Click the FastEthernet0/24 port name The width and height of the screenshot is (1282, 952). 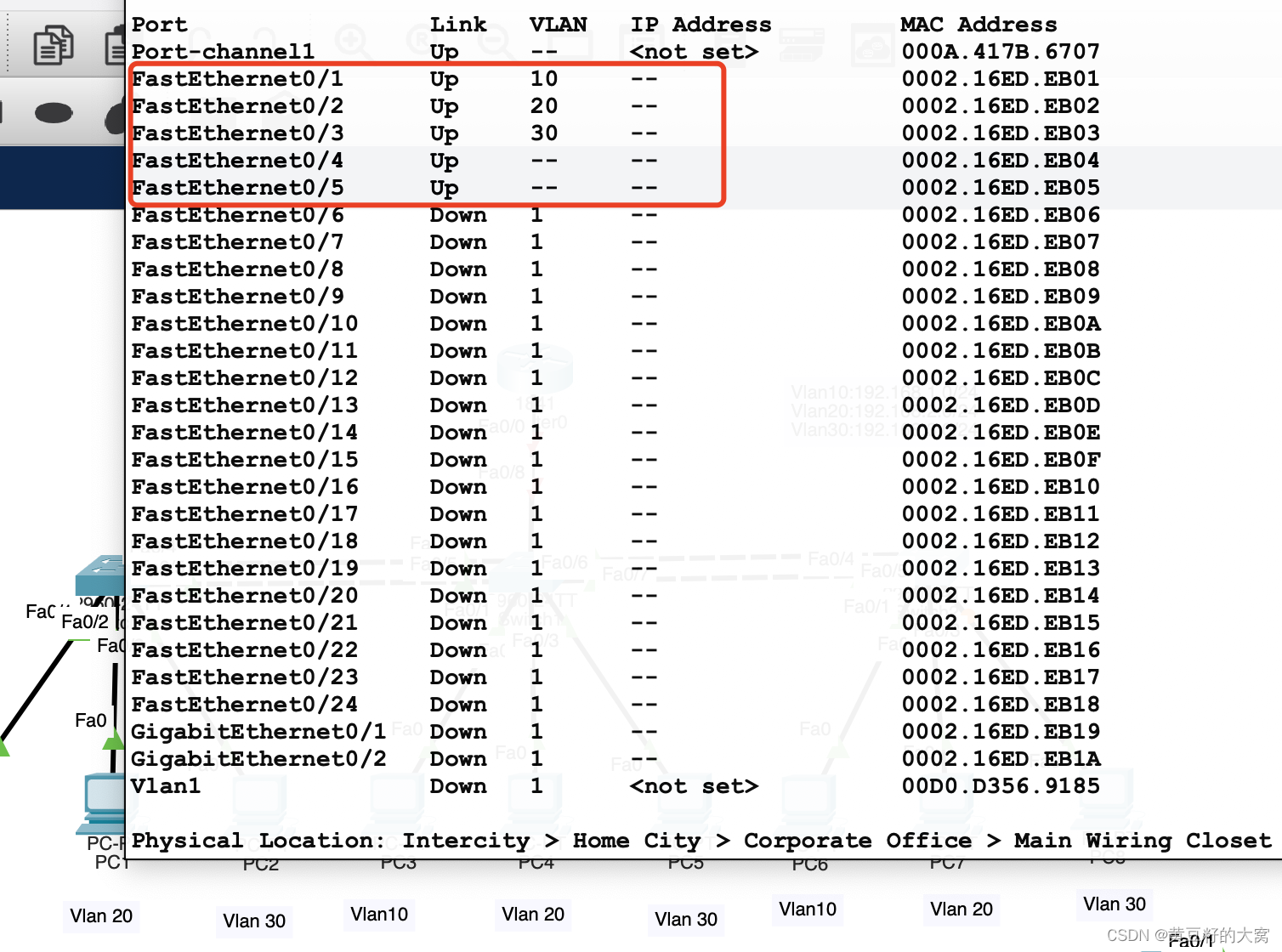click(x=245, y=705)
